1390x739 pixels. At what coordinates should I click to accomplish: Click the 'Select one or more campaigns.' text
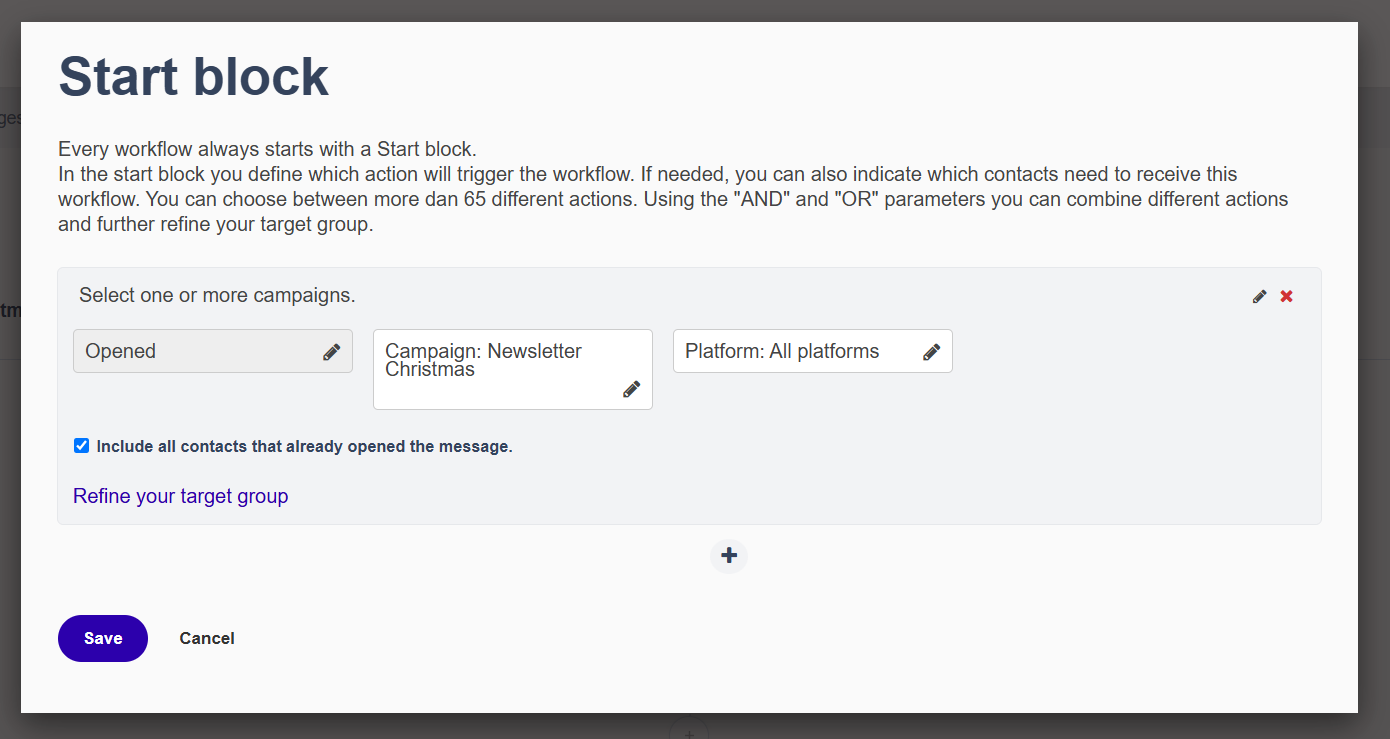coord(217,295)
